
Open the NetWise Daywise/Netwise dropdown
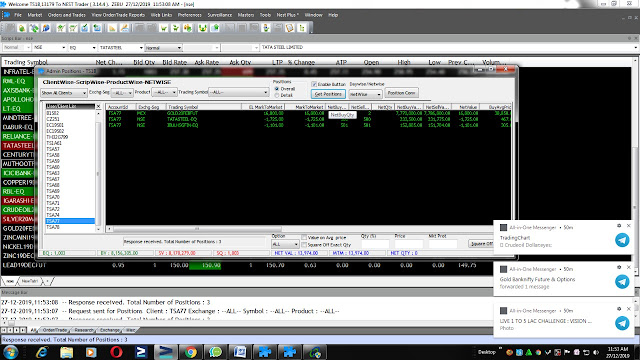tap(365, 94)
